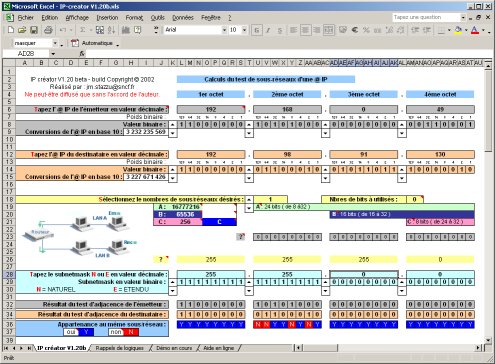Image resolution: width=495 pixels, height=364 pixels.
Task: Toggle Underline (S) formatting
Action: pyautogui.click(x=280, y=30)
